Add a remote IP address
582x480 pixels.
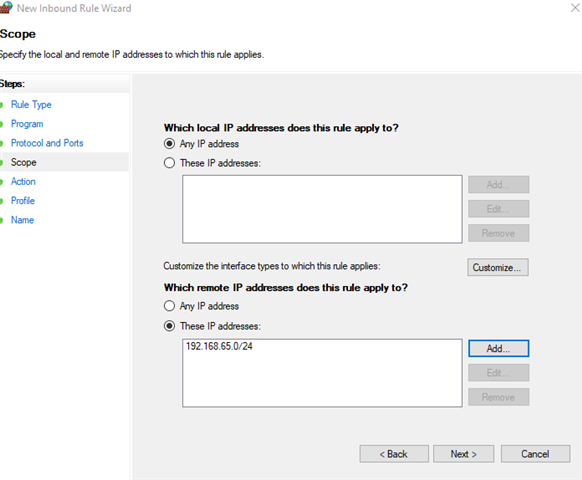(x=498, y=349)
